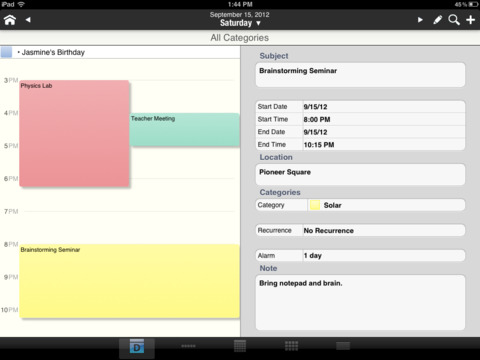Add new event with plus icon
This screenshot has height=360, width=480.
(x=471, y=20)
